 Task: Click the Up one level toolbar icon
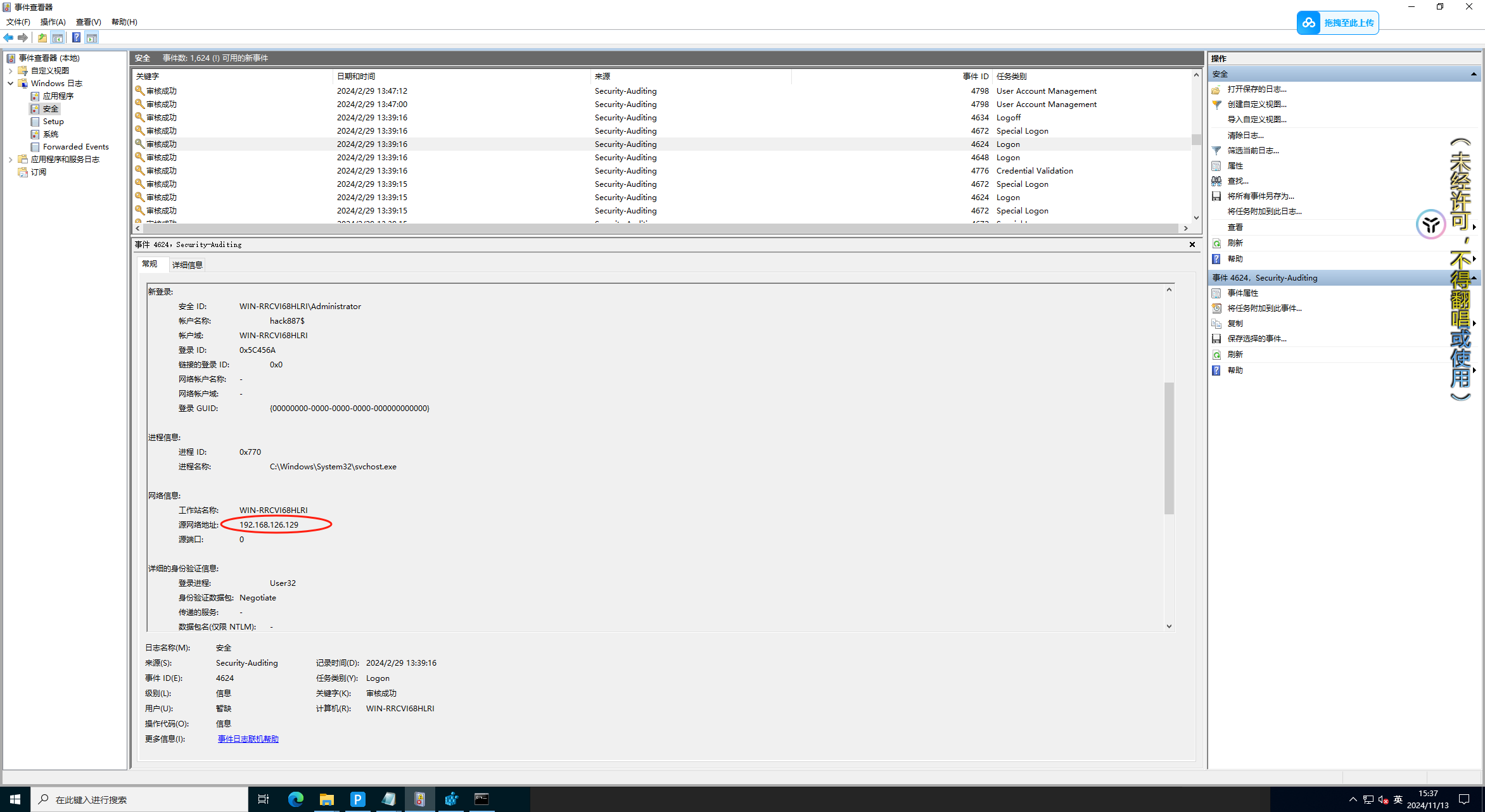click(x=42, y=38)
